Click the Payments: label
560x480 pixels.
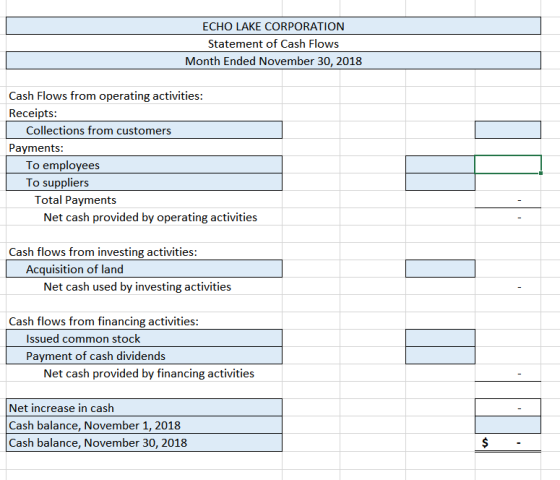point(36,148)
